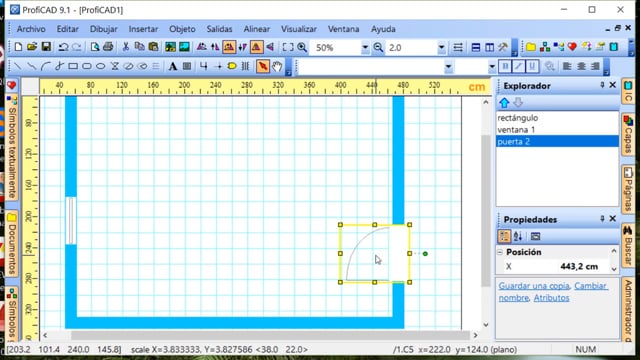This screenshot has width=640, height=360.
Task: Open the Objeto menu
Action: tap(182, 29)
